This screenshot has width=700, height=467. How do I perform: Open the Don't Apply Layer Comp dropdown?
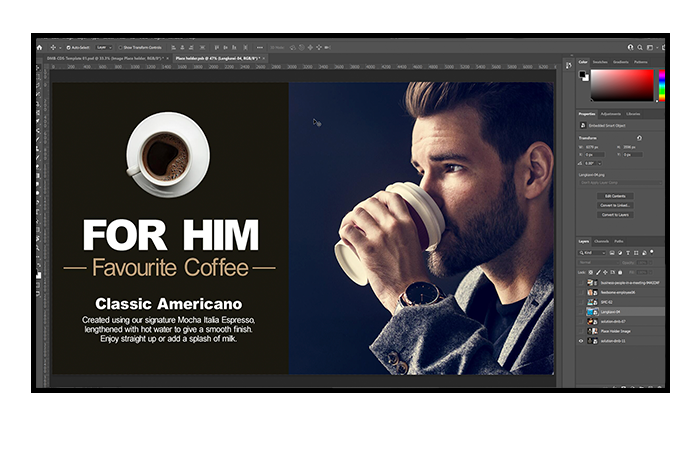(x=620, y=183)
